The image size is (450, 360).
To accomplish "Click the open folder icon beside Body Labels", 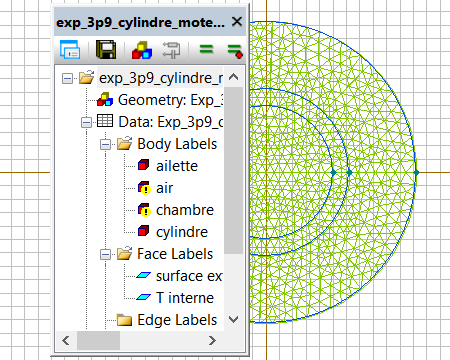I will tap(125, 143).
